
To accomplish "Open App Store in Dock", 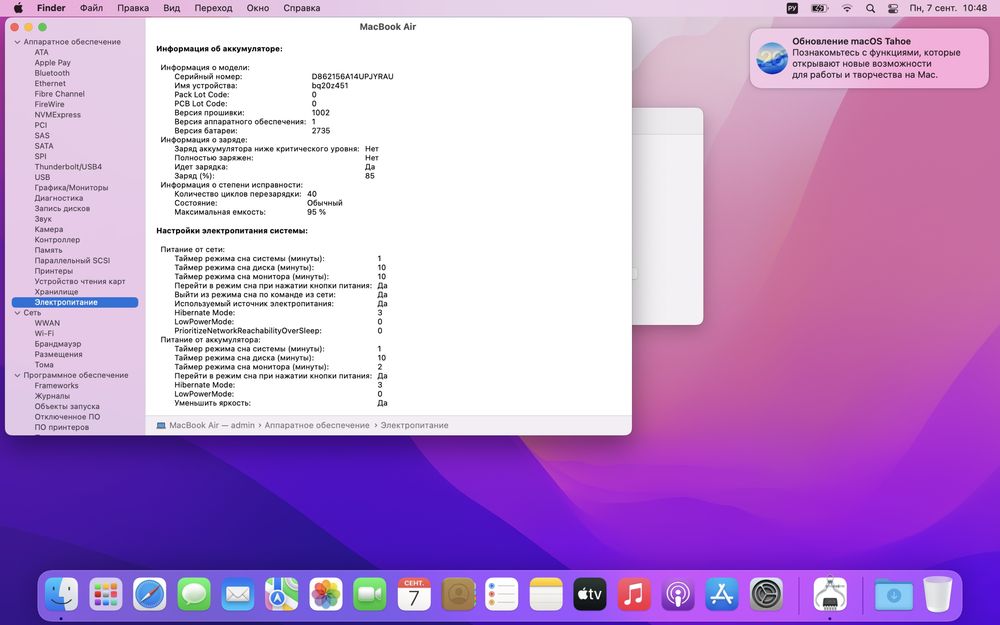I will point(722,594).
